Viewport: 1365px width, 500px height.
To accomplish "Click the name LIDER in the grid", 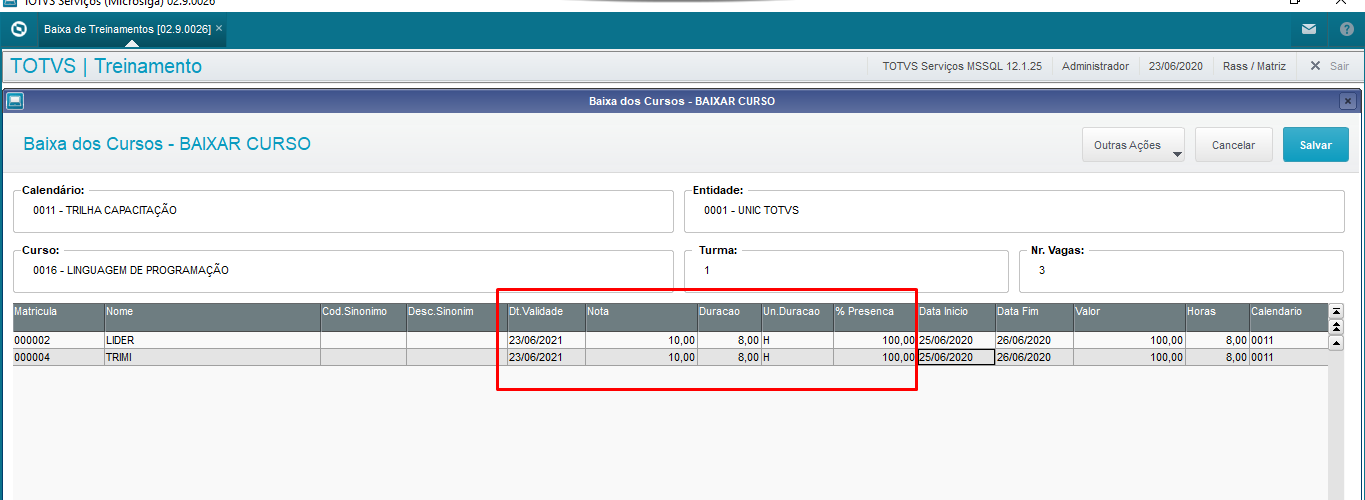I will (x=212, y=340).
